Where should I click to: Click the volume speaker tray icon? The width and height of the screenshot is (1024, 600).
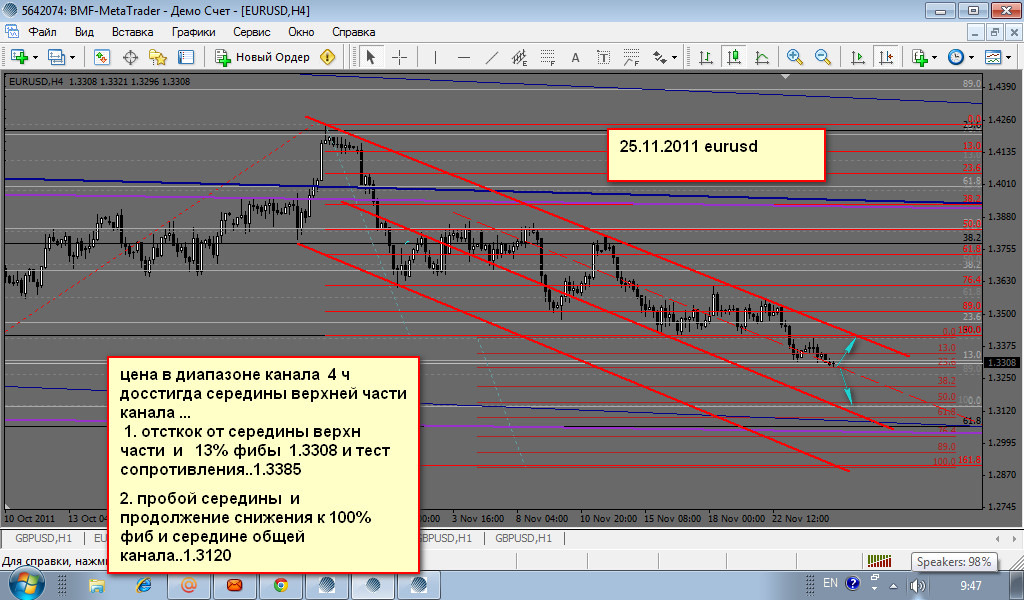(918, 585)
